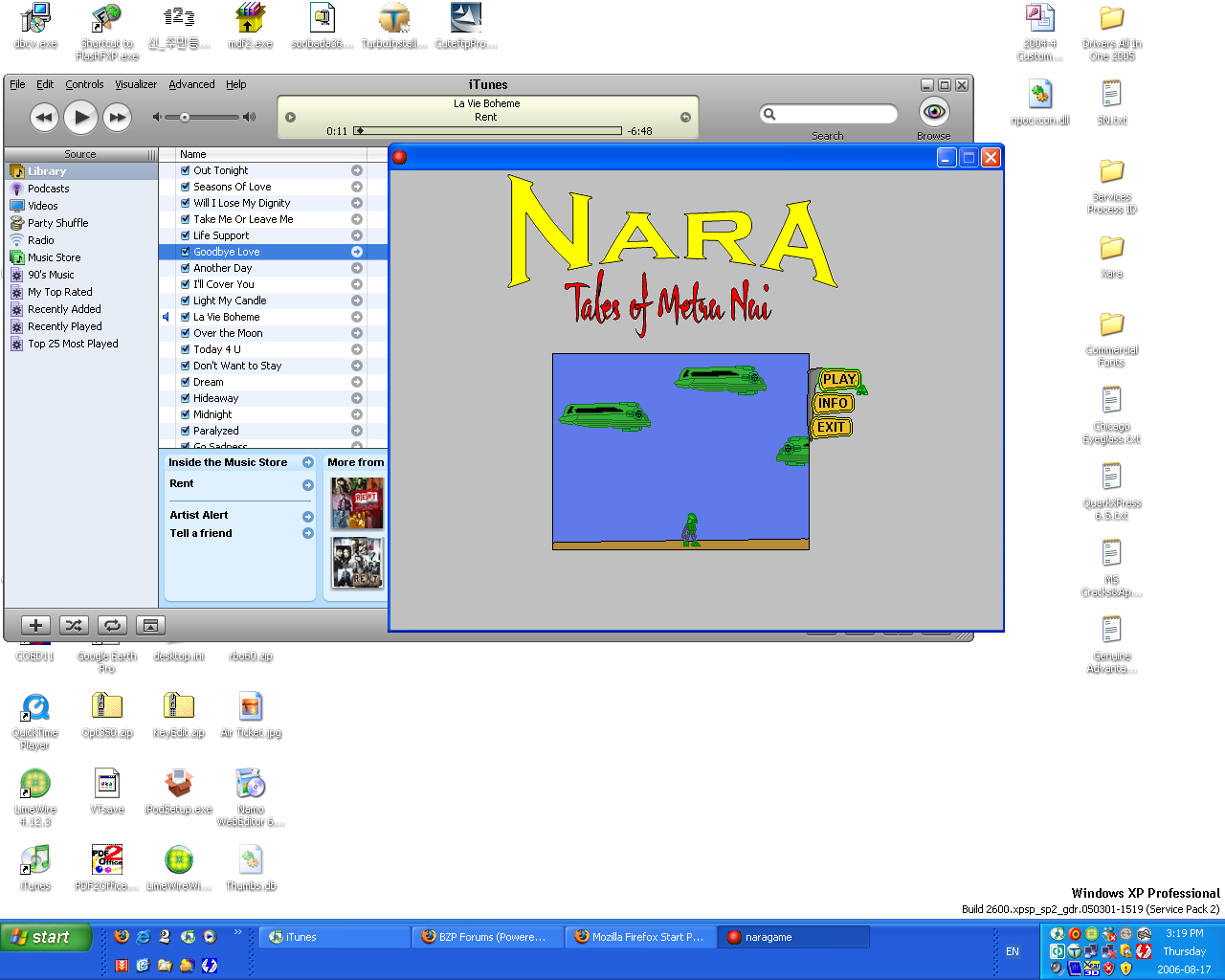
Task: Adjust the iTunes volume slider
Action: point(185,117)
